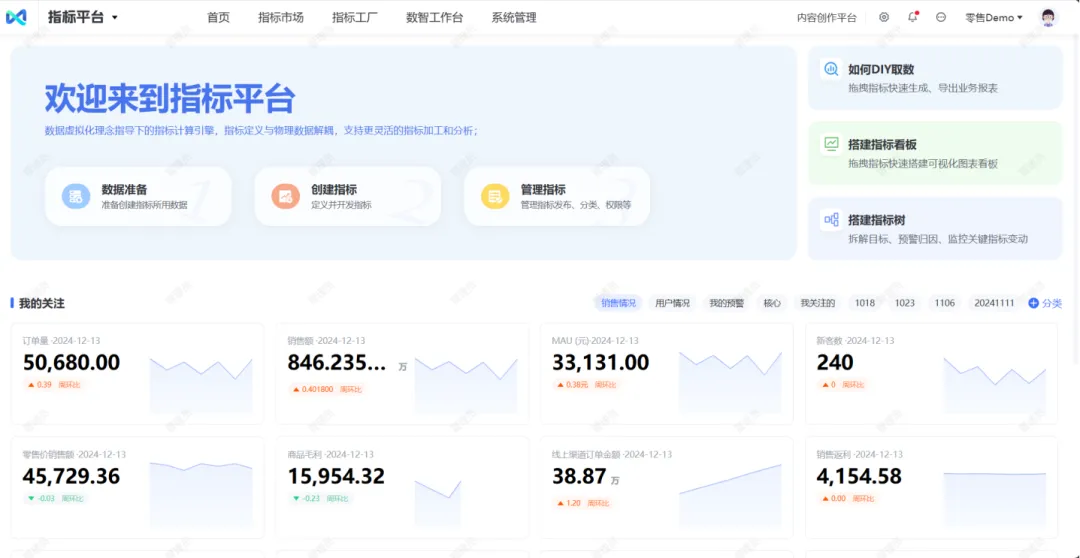Expand the 指标平台 dropdown arrow
1080x558 pixels.
point(115,18)
